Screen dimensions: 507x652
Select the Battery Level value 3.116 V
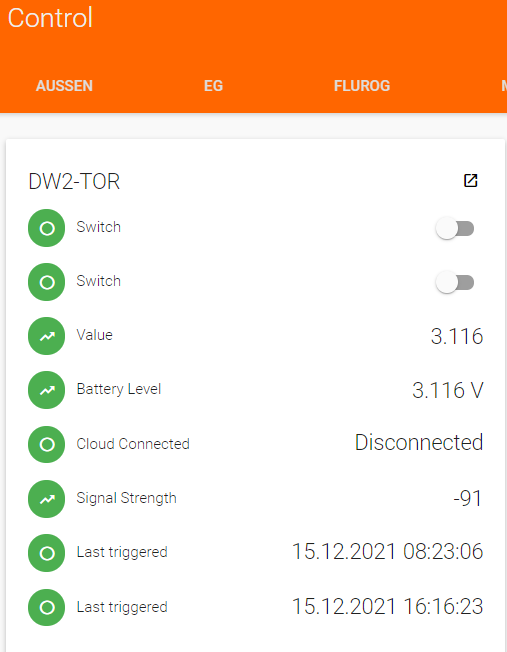pos(448,390)
